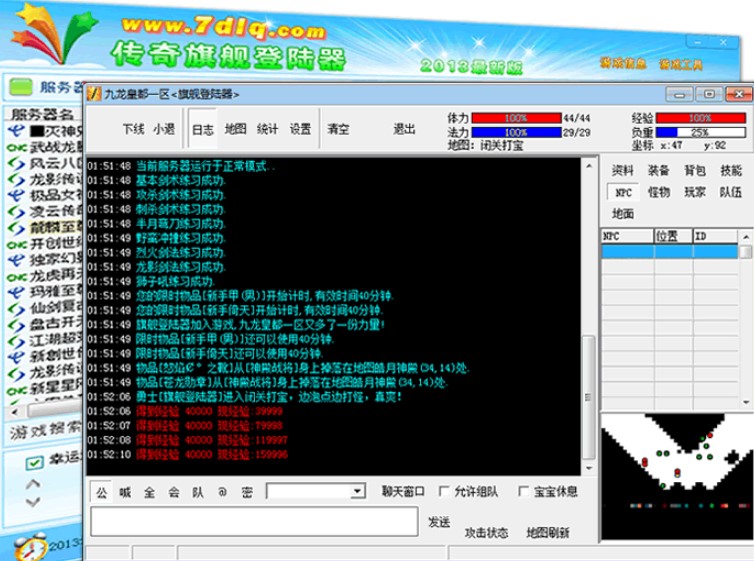Screen dimensions: 754x561
Task: Click the 经验 red experience bar
Action: coord(701,118)
